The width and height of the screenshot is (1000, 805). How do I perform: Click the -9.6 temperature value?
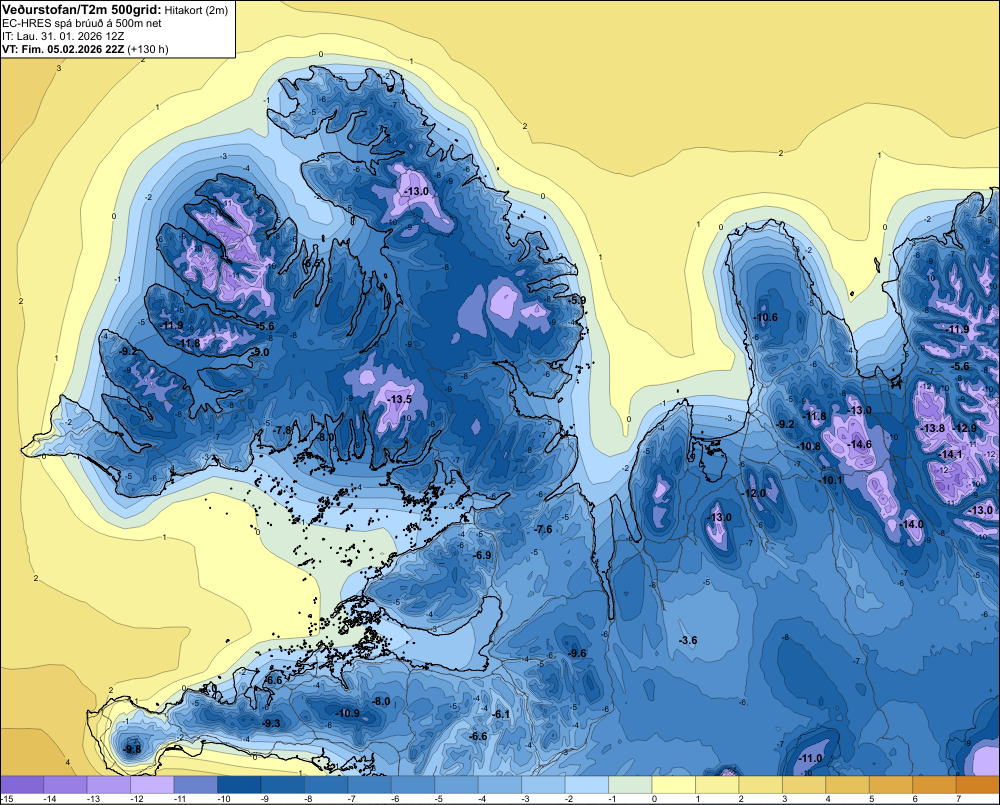pyautogui.click(x=577, y=653)
